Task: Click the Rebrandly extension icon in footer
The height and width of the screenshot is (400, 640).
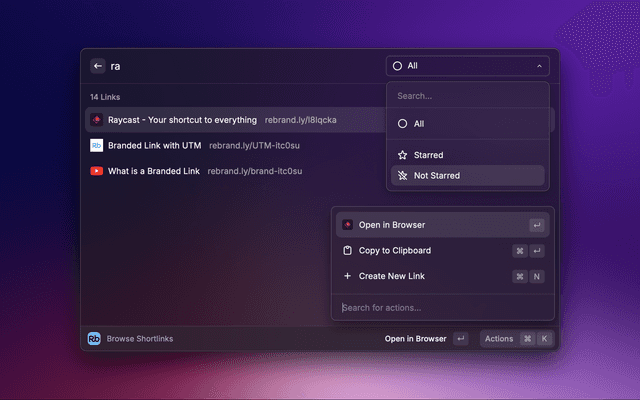Action: point(94,339)
